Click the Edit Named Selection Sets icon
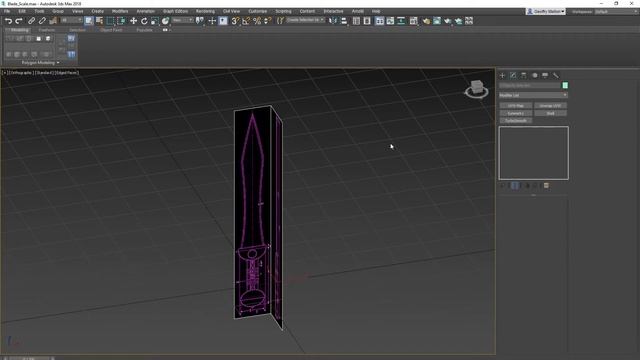The image size is (640, 360). pyautogui.click(x=280, y=21)
